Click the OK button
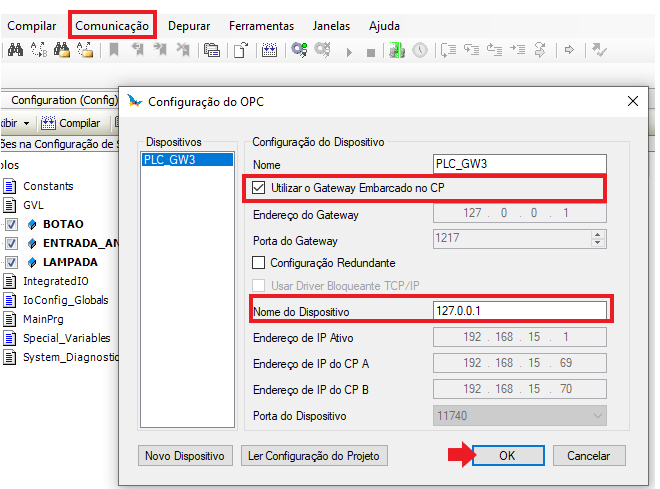Image resolution: width=660 pixels, height=489 pixels. pyautogui.click(x=507, y=455)
